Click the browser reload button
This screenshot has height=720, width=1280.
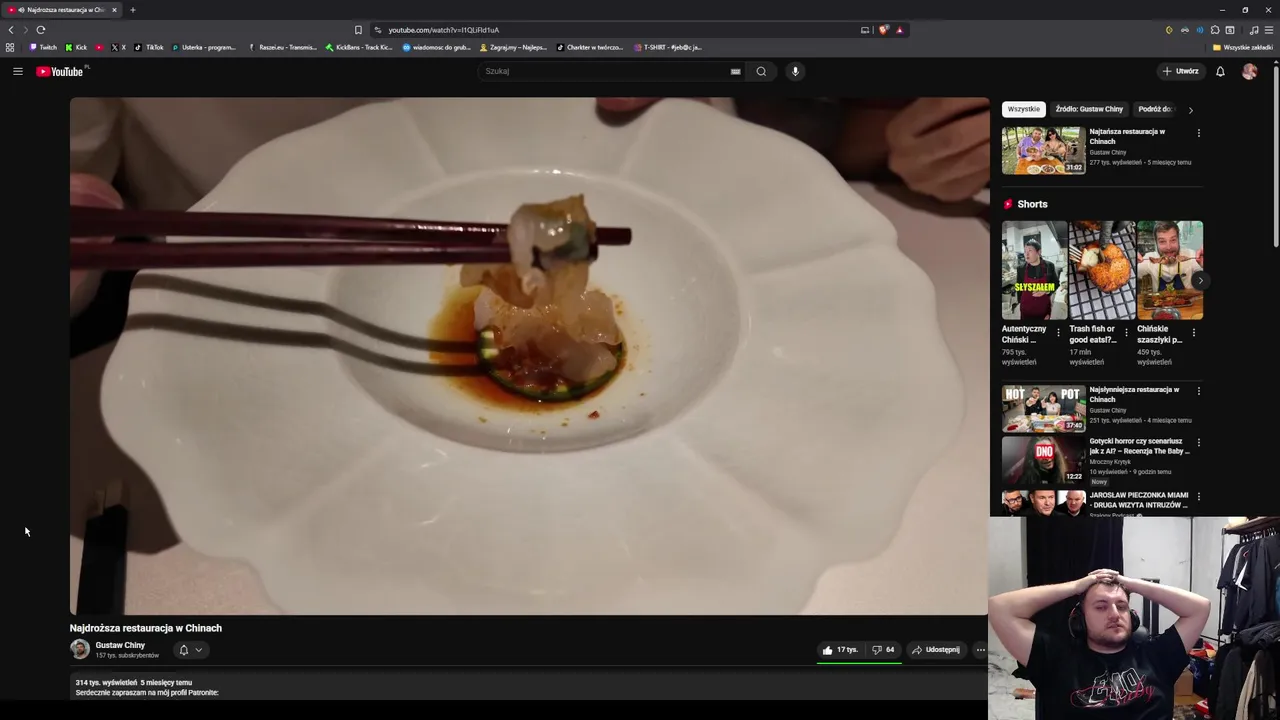(x=41, y=30)
